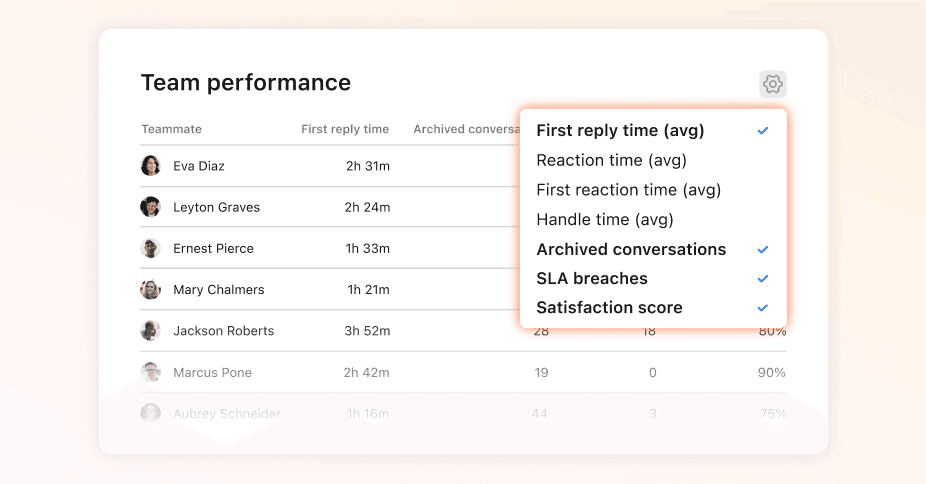This screenshot has height=484, width=926.
Task: Select First reaction time (avg) option
Action: click(x=628, y=190)
